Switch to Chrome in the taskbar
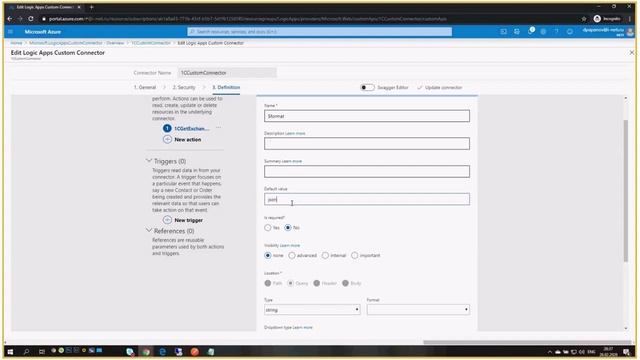The width and height of the screenshot is (640, 360). coord(146,351)
